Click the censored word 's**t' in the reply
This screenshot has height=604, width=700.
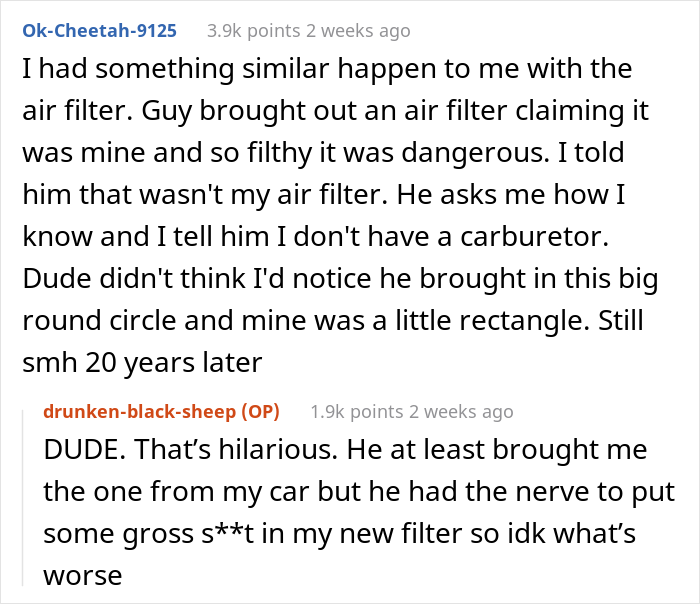tap(228, 533)
